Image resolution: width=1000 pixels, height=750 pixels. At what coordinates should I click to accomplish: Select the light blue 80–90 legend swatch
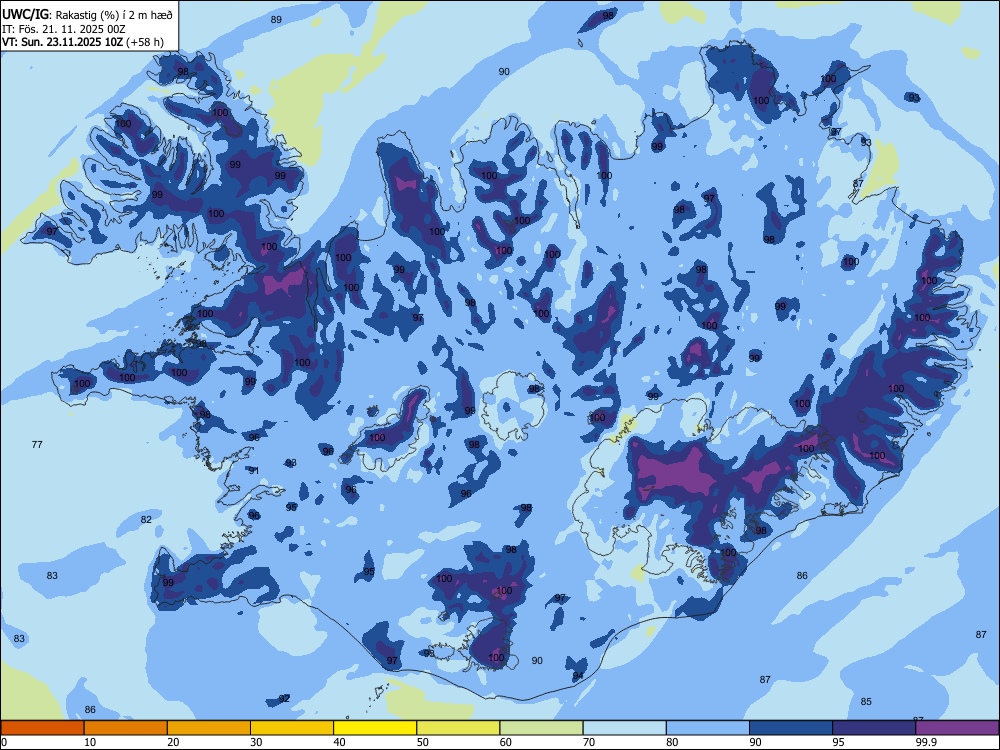pos(707,728)
